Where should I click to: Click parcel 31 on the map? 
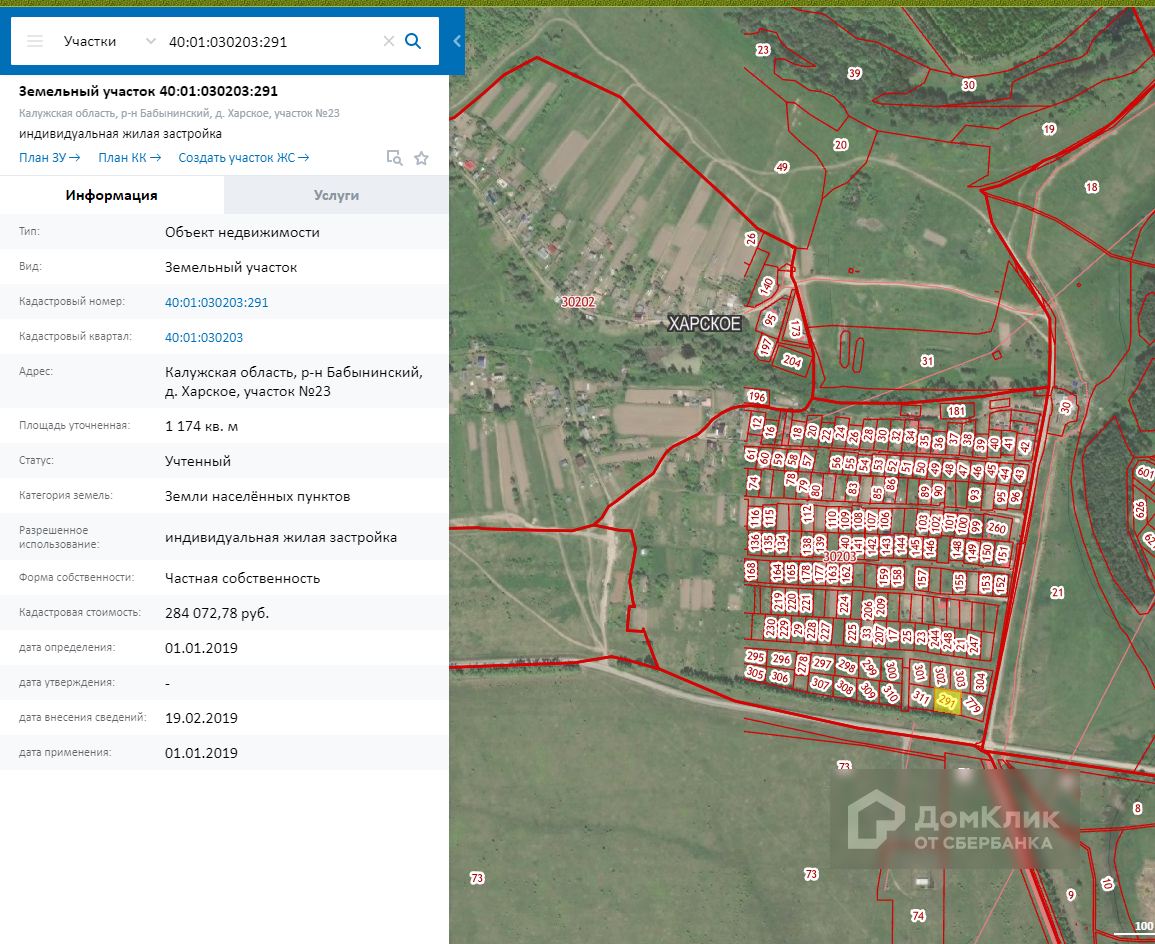[x=927, y=361]
